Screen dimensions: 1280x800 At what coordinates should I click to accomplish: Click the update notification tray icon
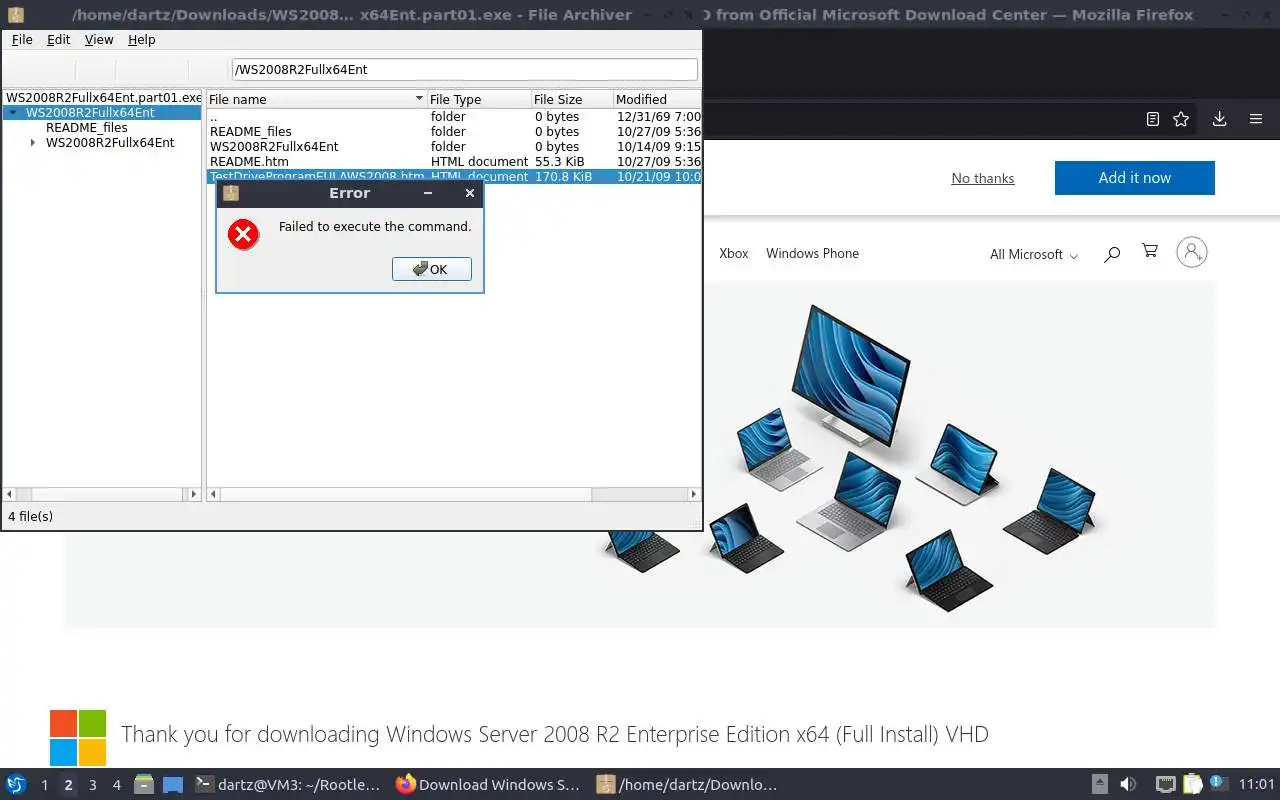[1218, 784]
